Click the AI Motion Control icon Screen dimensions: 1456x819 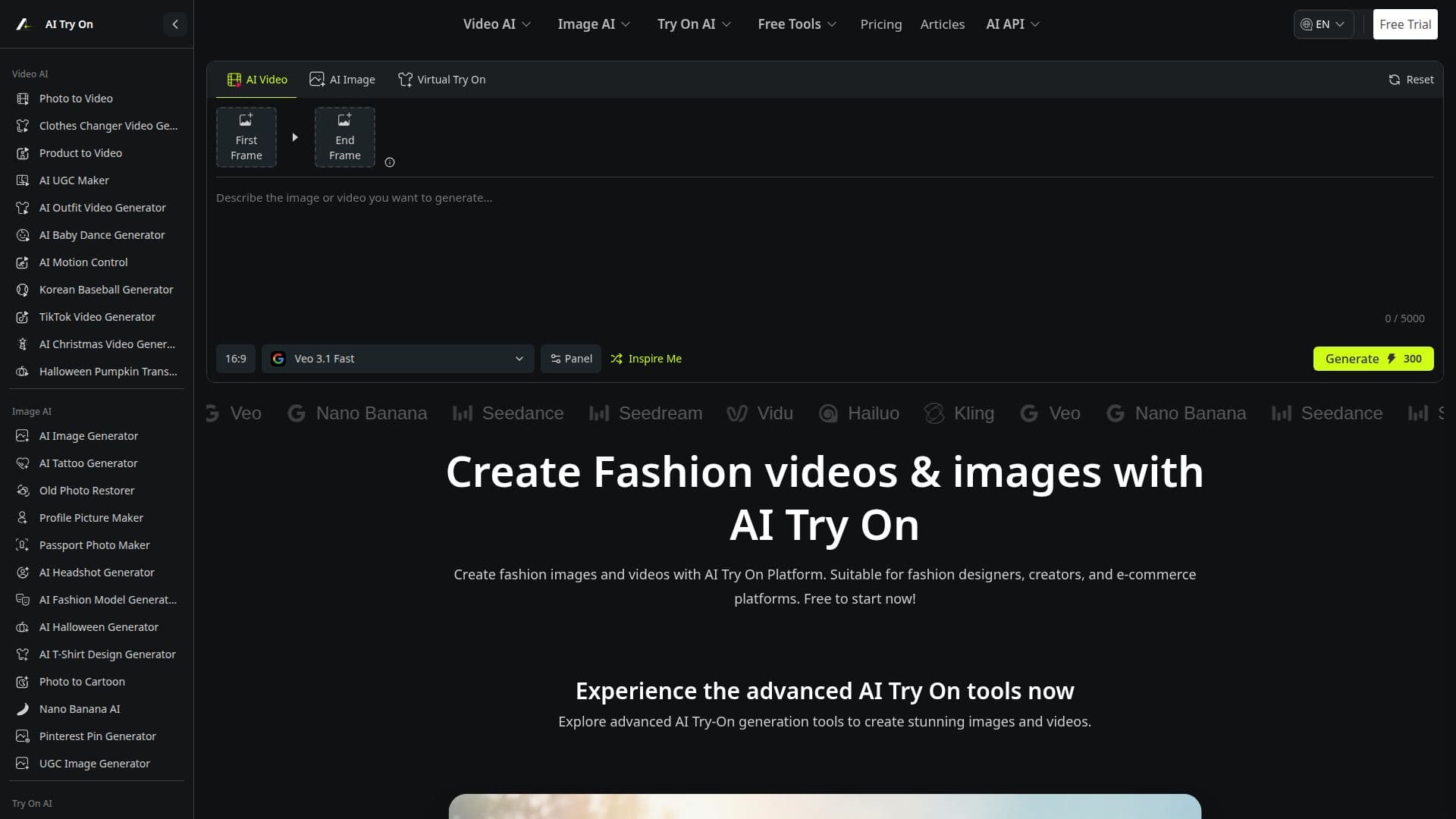pyautogui.click(x=23, y=262)
